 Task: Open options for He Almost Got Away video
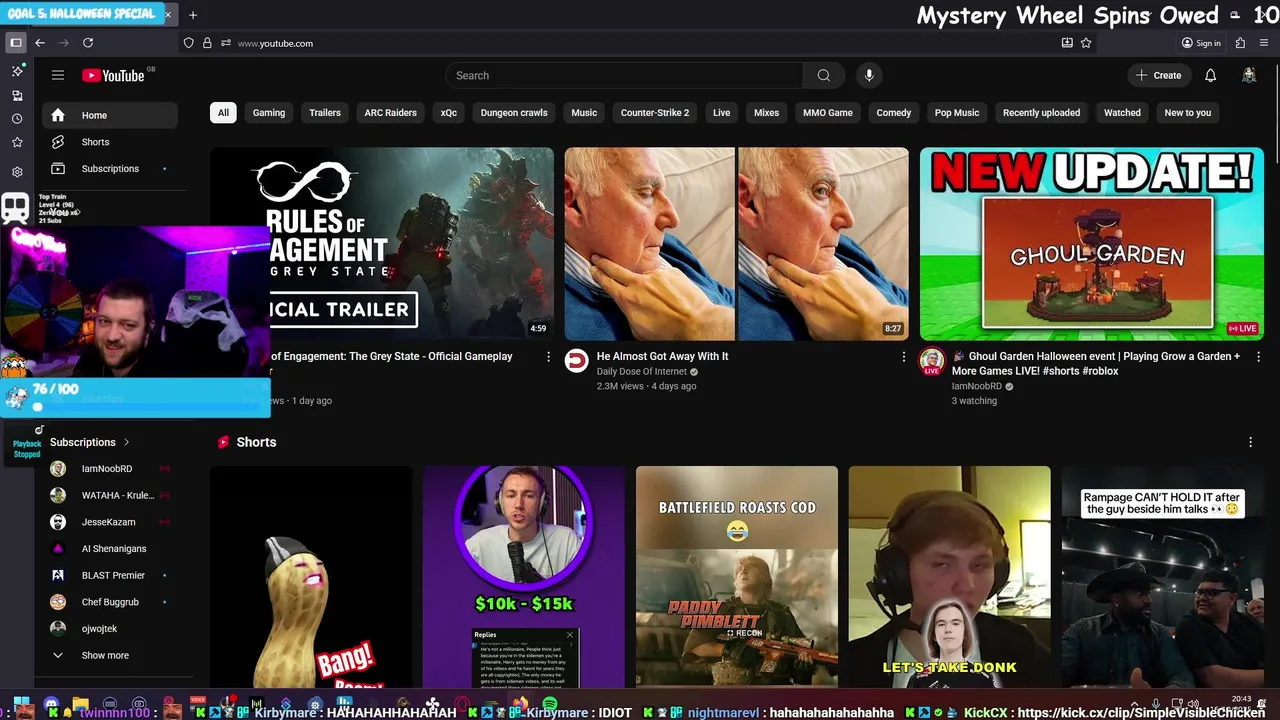click(904, 356)
